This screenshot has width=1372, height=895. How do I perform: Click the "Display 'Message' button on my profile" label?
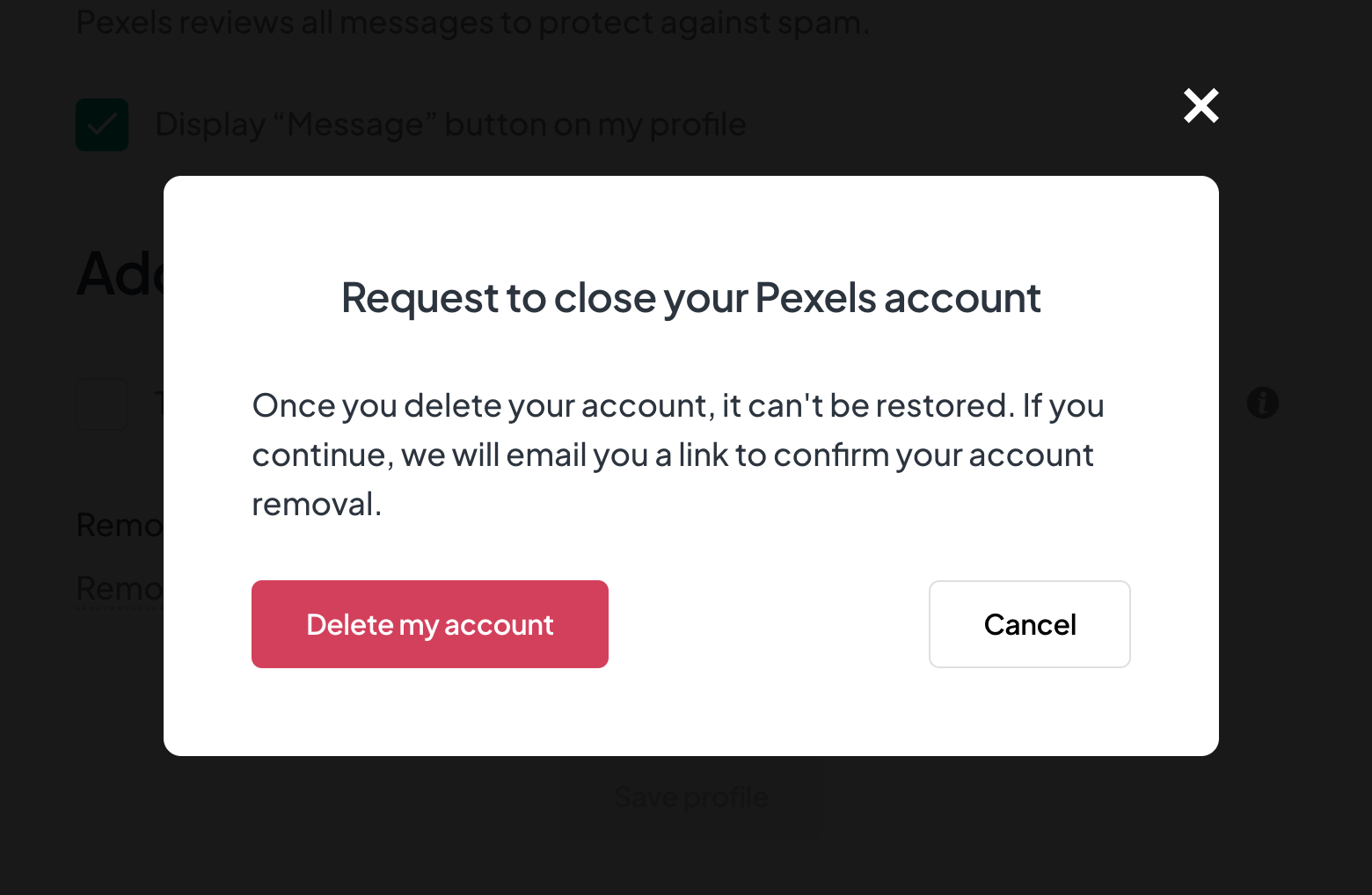(450, 125)
